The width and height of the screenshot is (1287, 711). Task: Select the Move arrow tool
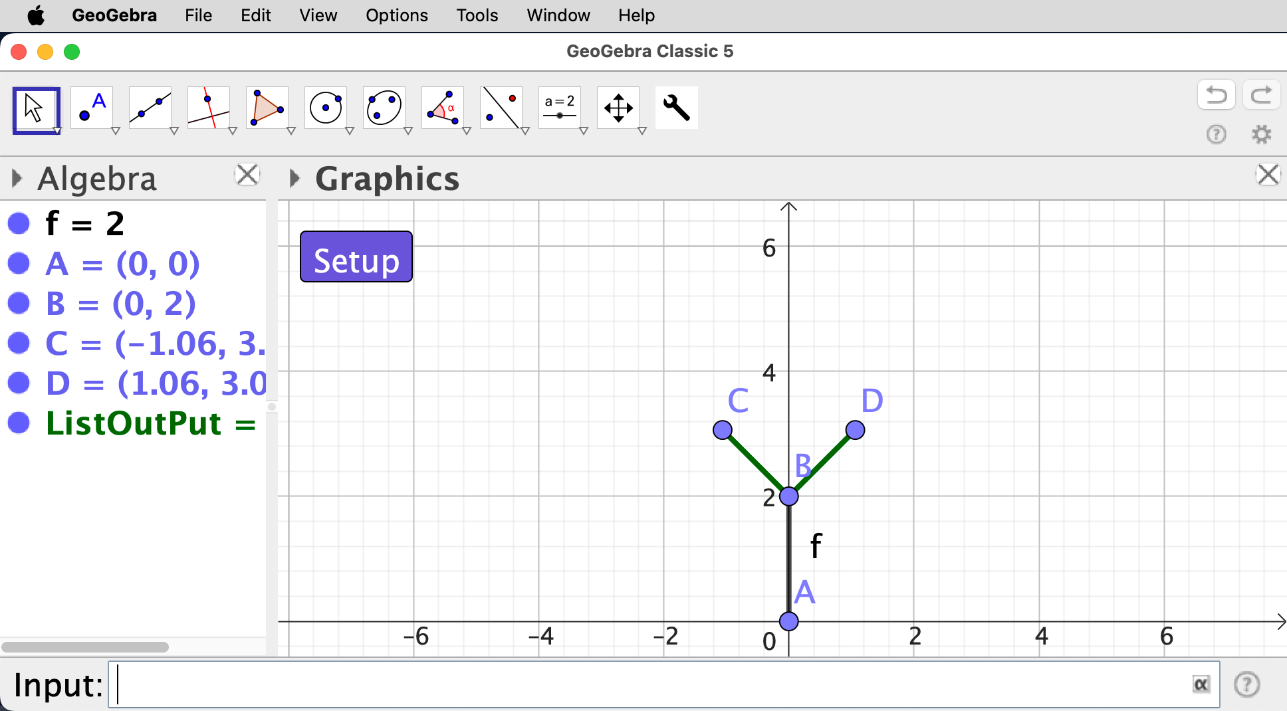click(36, 108)
